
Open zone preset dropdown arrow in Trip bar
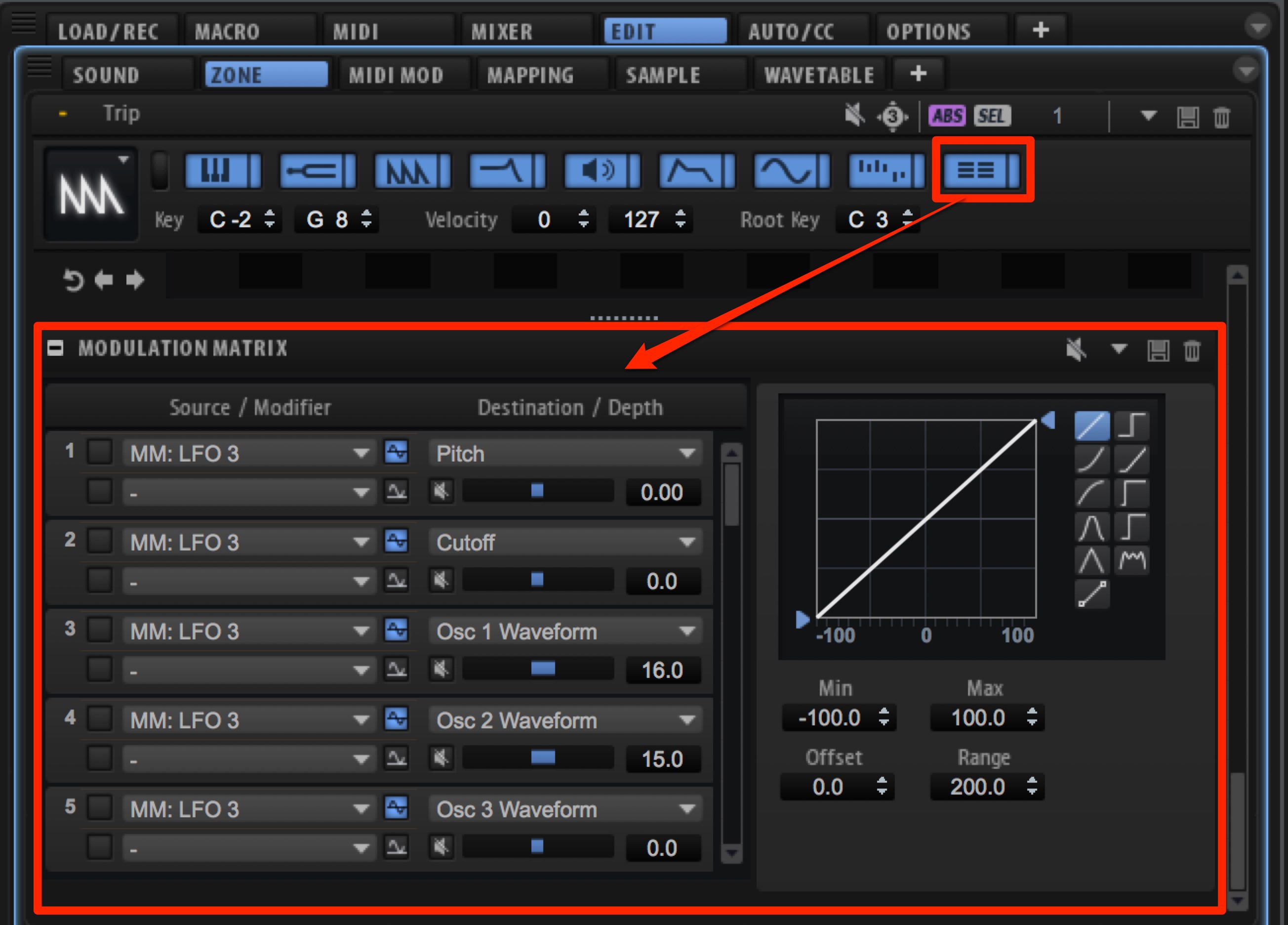[x=1149, y=116]
